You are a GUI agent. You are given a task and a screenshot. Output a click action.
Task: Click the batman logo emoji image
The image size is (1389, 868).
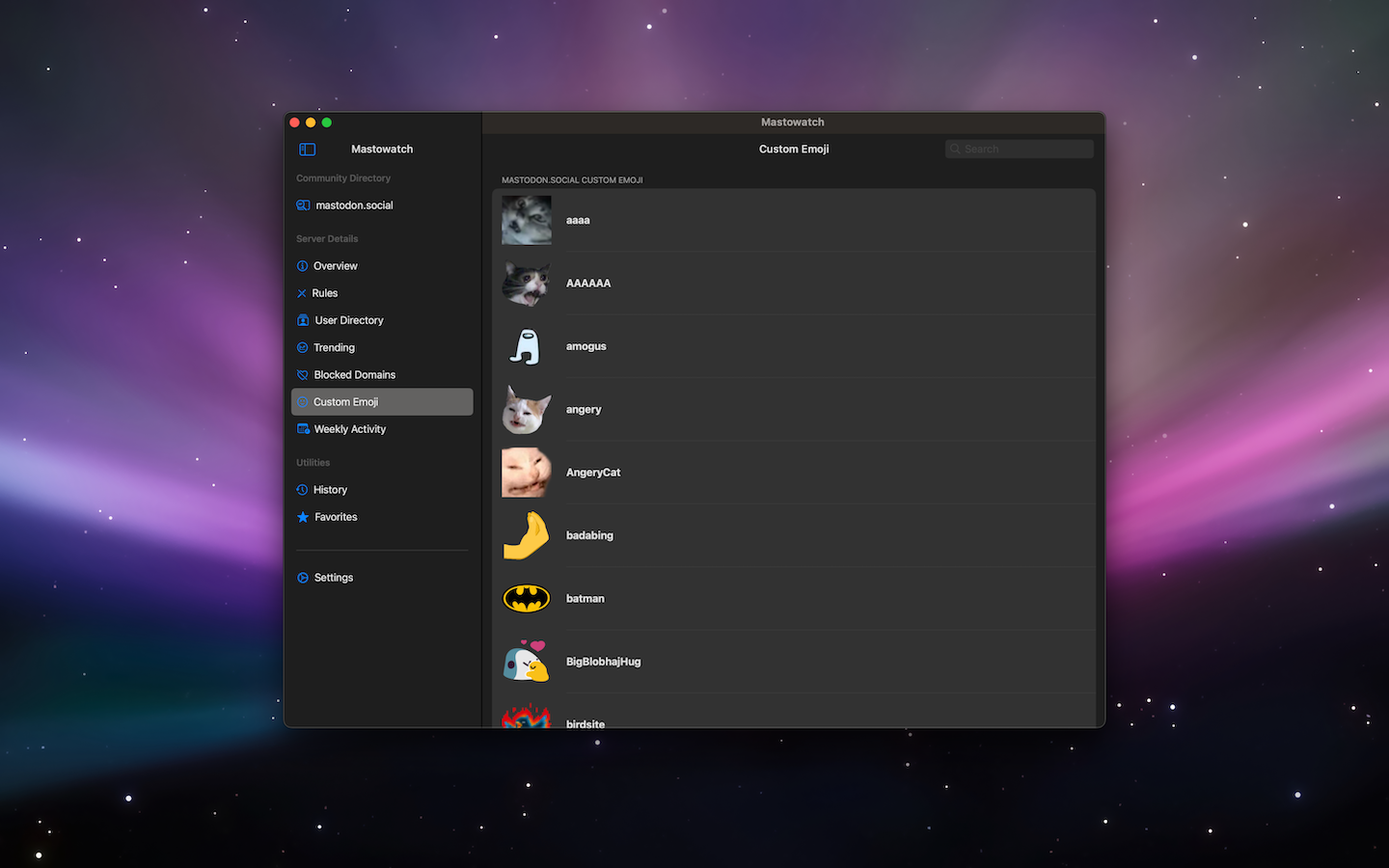click(x=527, y=599)
